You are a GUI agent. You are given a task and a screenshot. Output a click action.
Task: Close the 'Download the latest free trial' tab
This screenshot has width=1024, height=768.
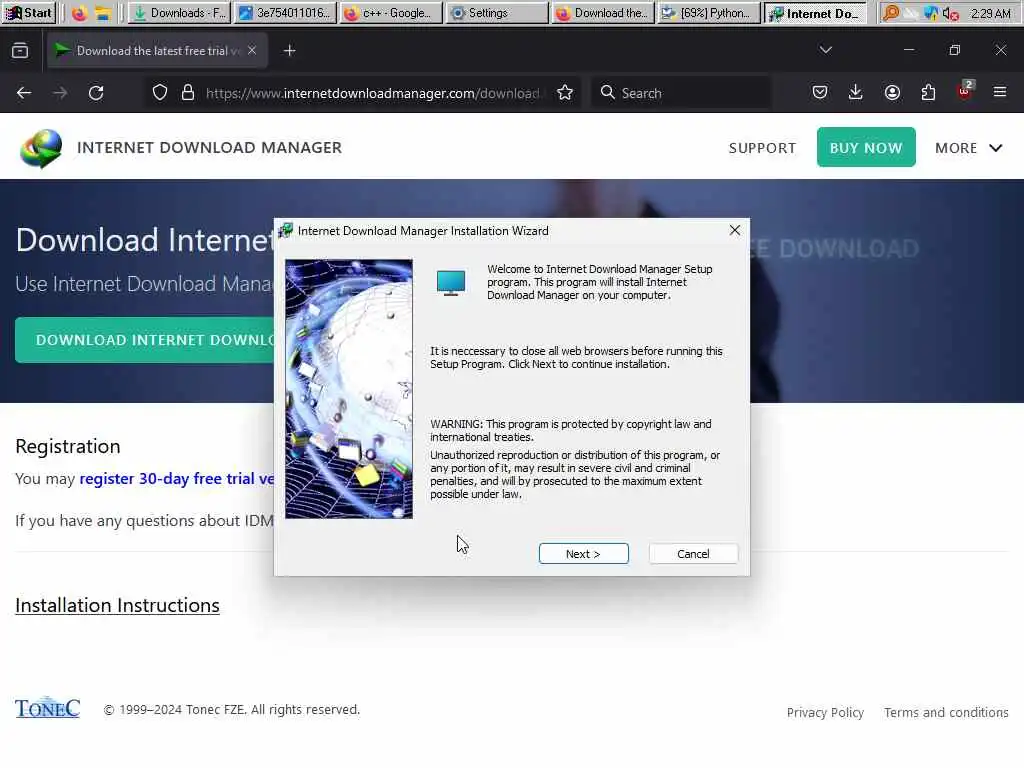pos(252,50)
